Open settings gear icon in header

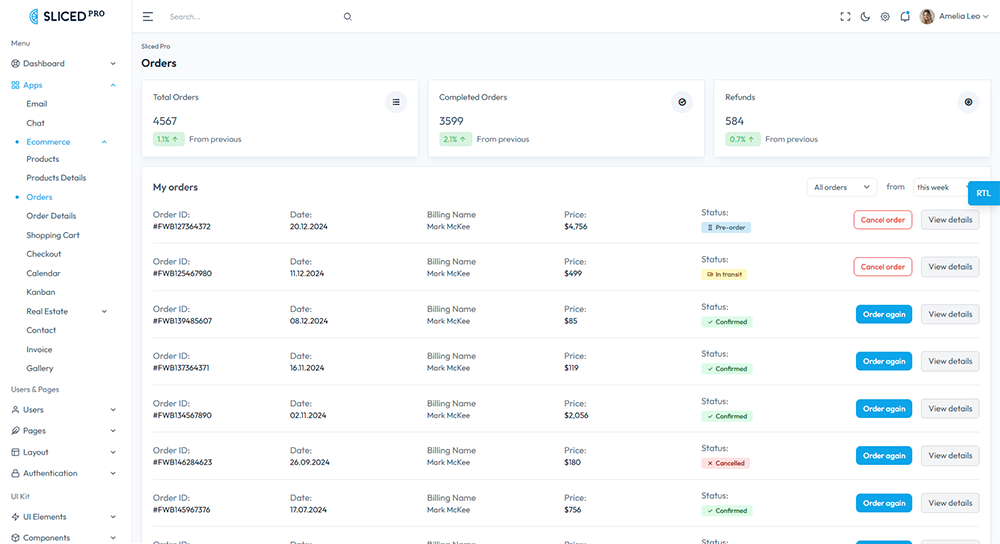(x=885, y=17)
